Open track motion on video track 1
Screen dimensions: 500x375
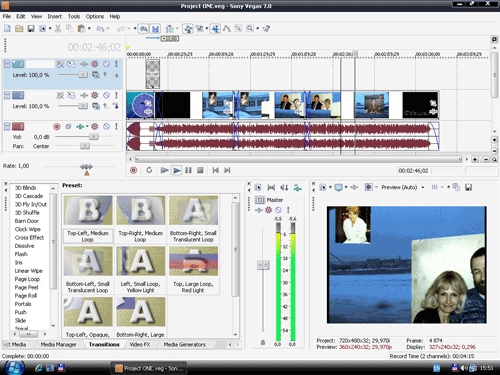[x=71, y=64]
